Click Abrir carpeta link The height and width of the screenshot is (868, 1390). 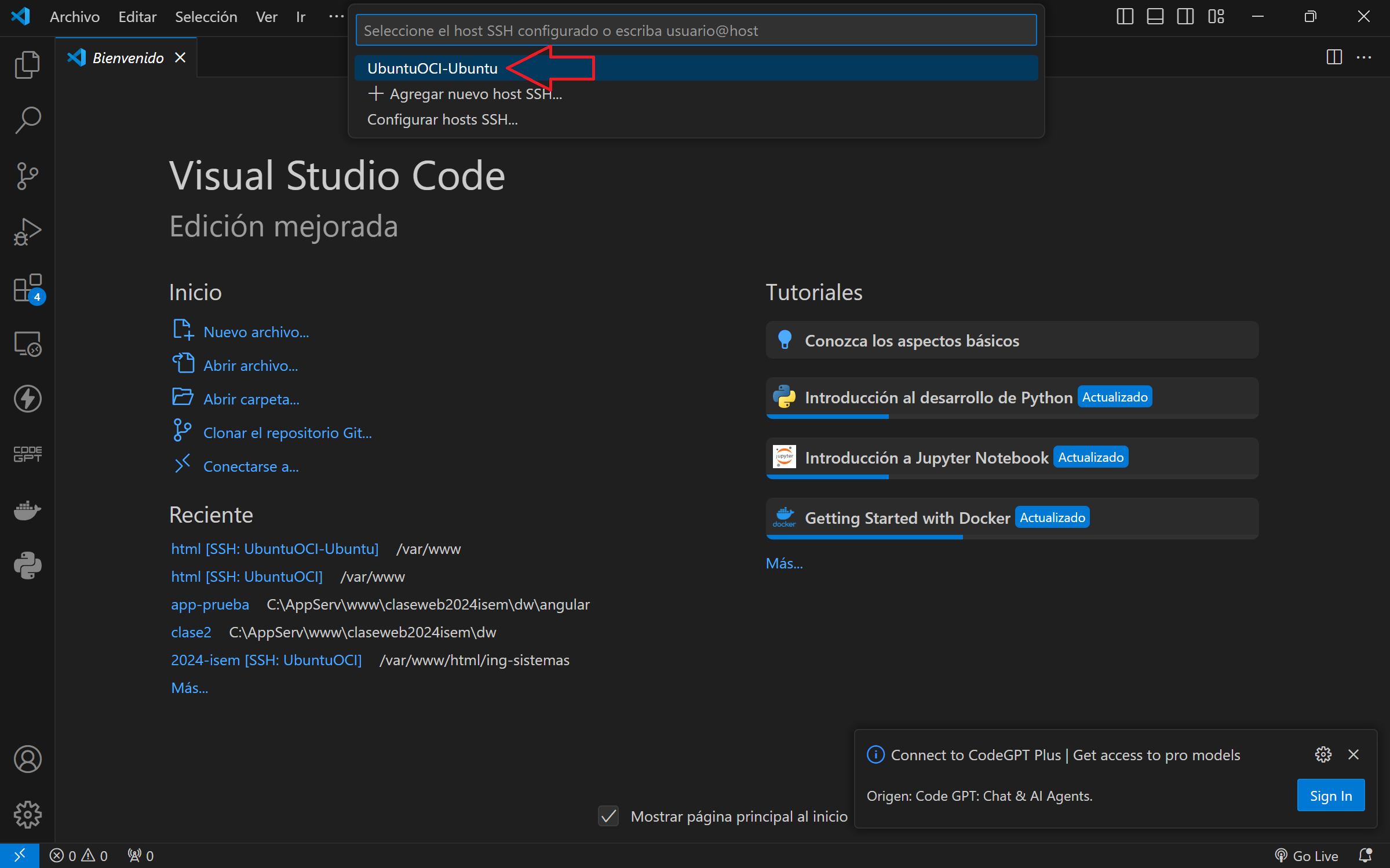click(251, 399)
